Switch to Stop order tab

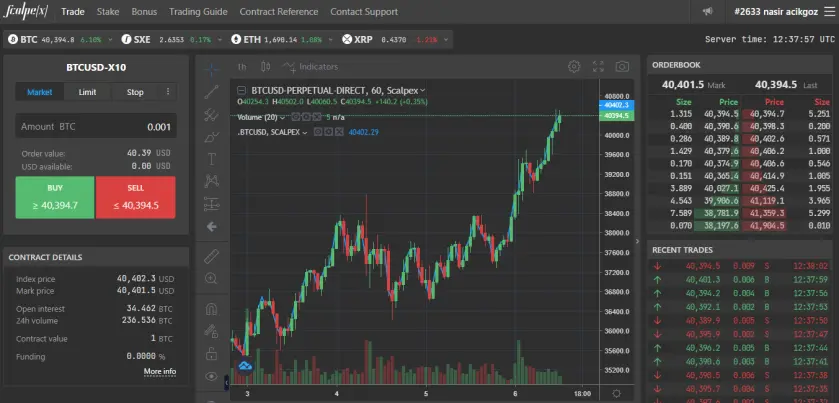[135, 92]
